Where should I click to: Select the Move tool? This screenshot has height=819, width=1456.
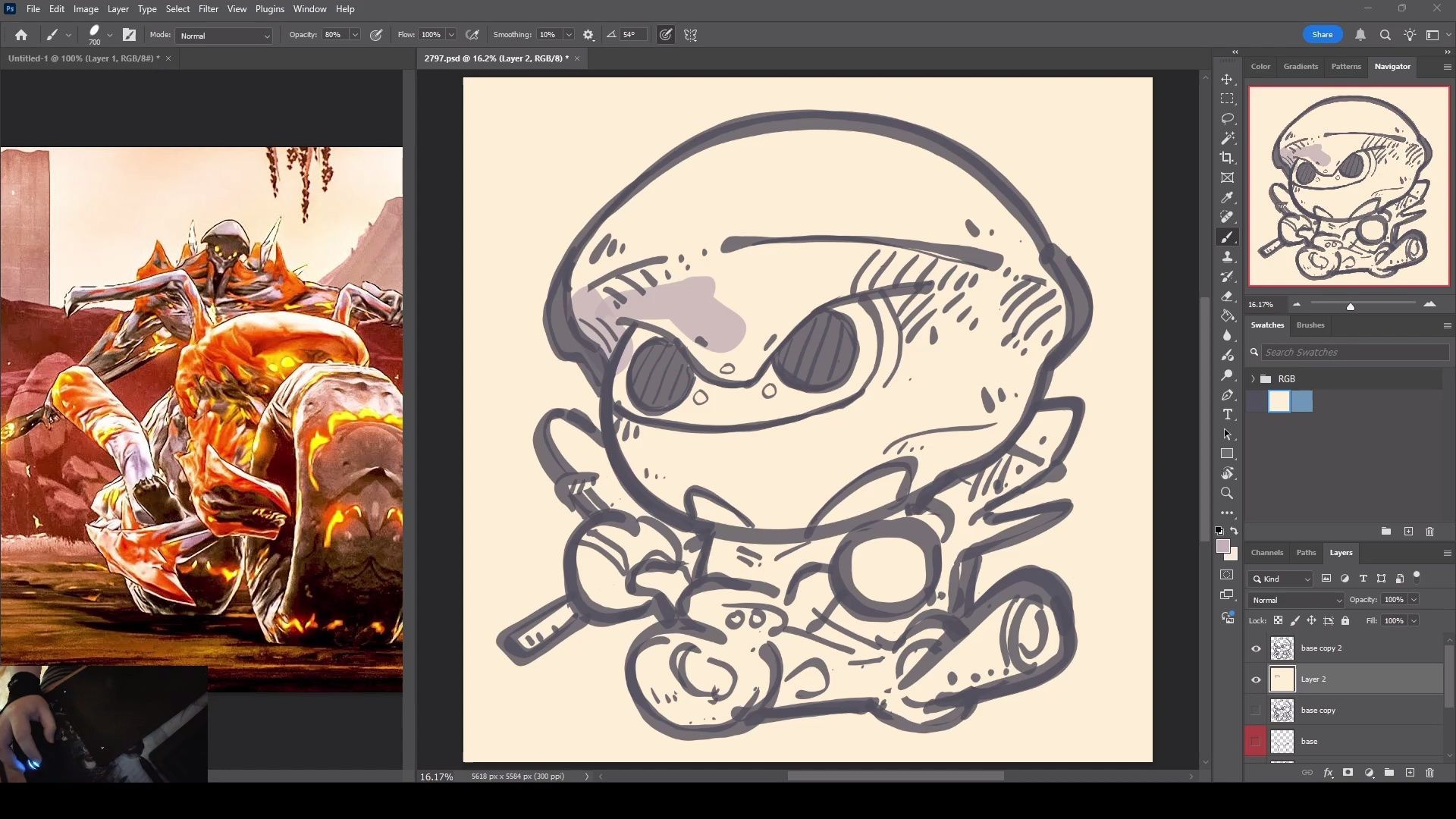point(1227,80)
